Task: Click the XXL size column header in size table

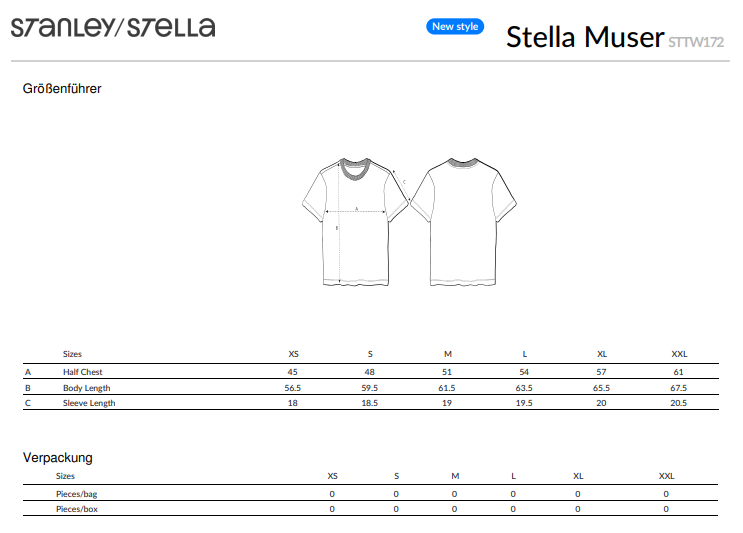Action: pos(679,354)
